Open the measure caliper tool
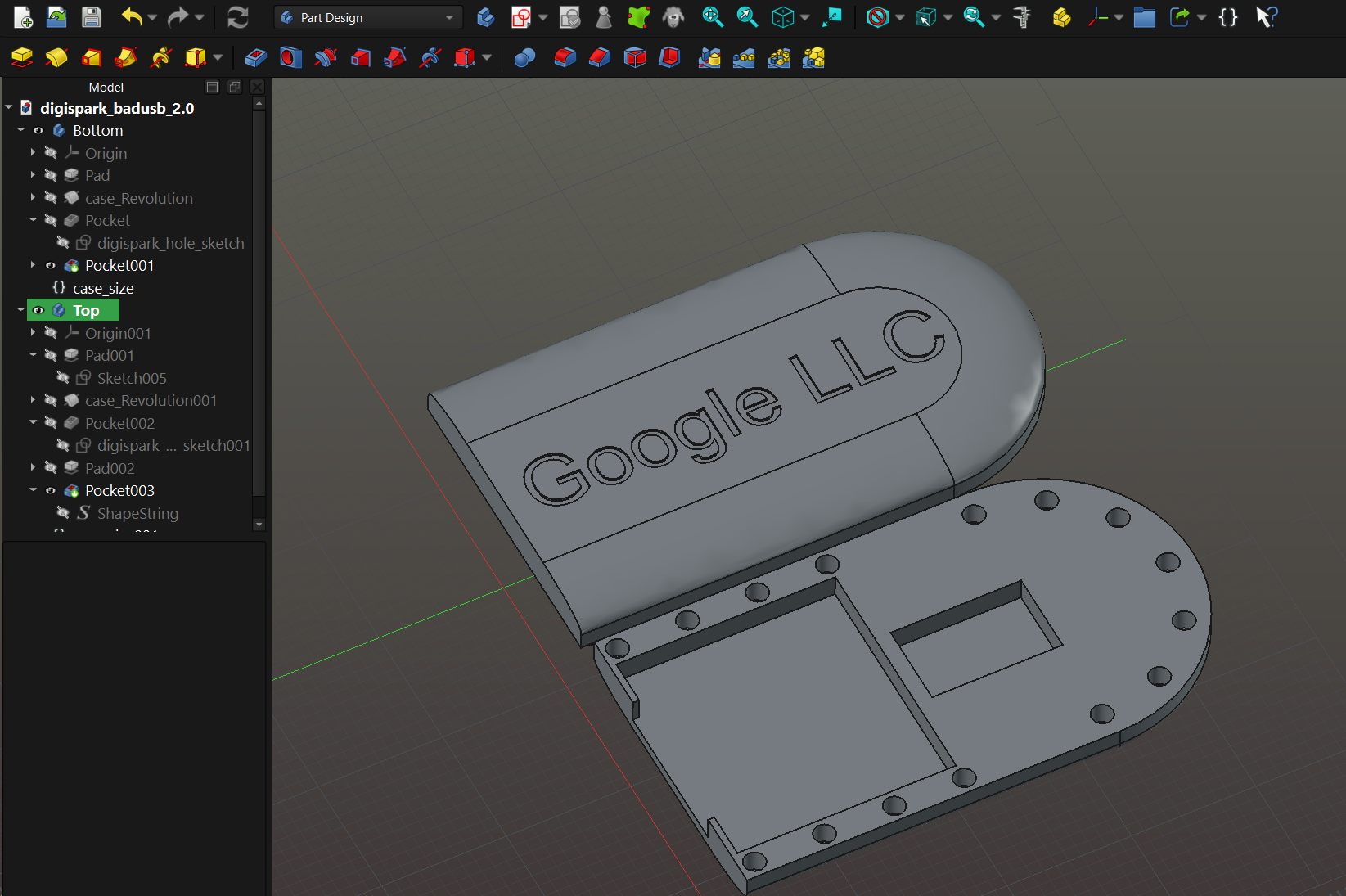Viewport: 1346px width, 896px height. 1022,17
